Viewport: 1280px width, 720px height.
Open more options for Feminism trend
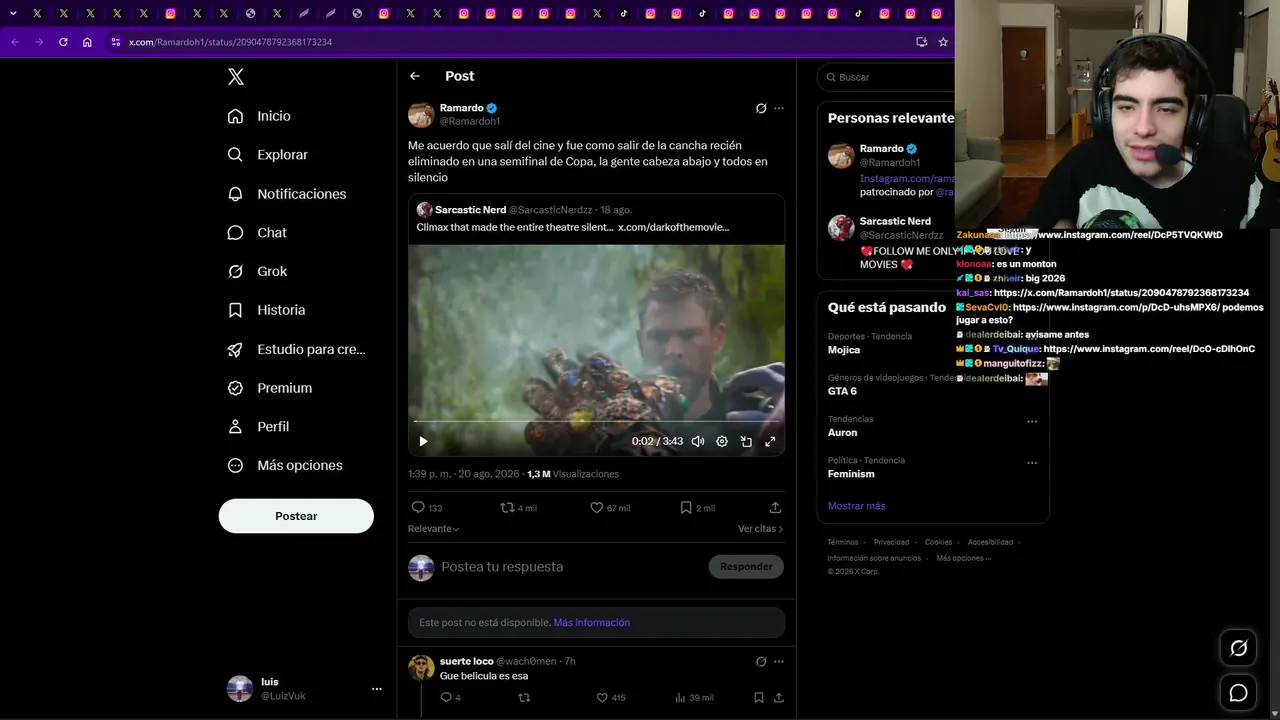pyautogui.click(x=1032, y=463)
